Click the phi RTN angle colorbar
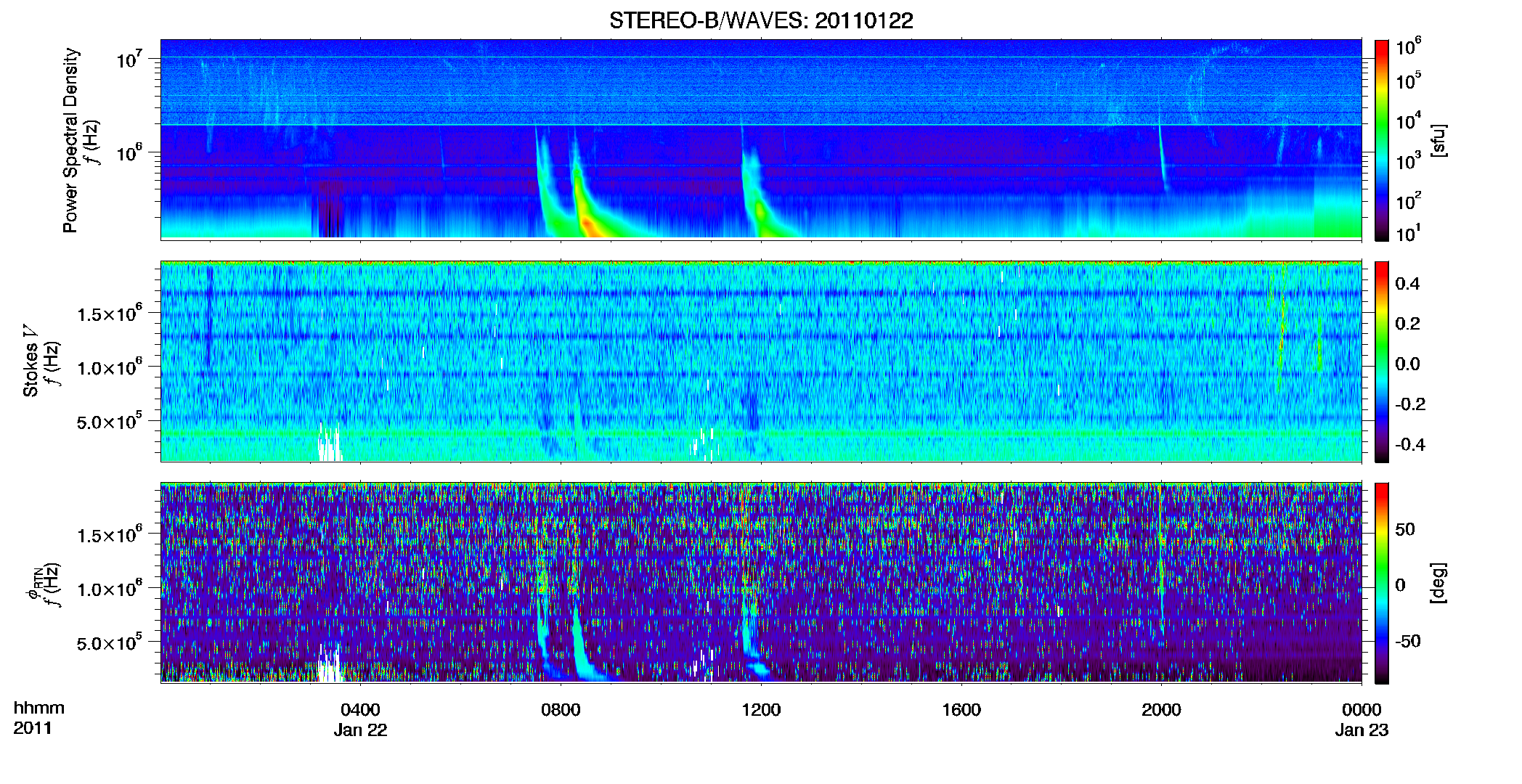 pyautogui.click(x=1382, y=583)
